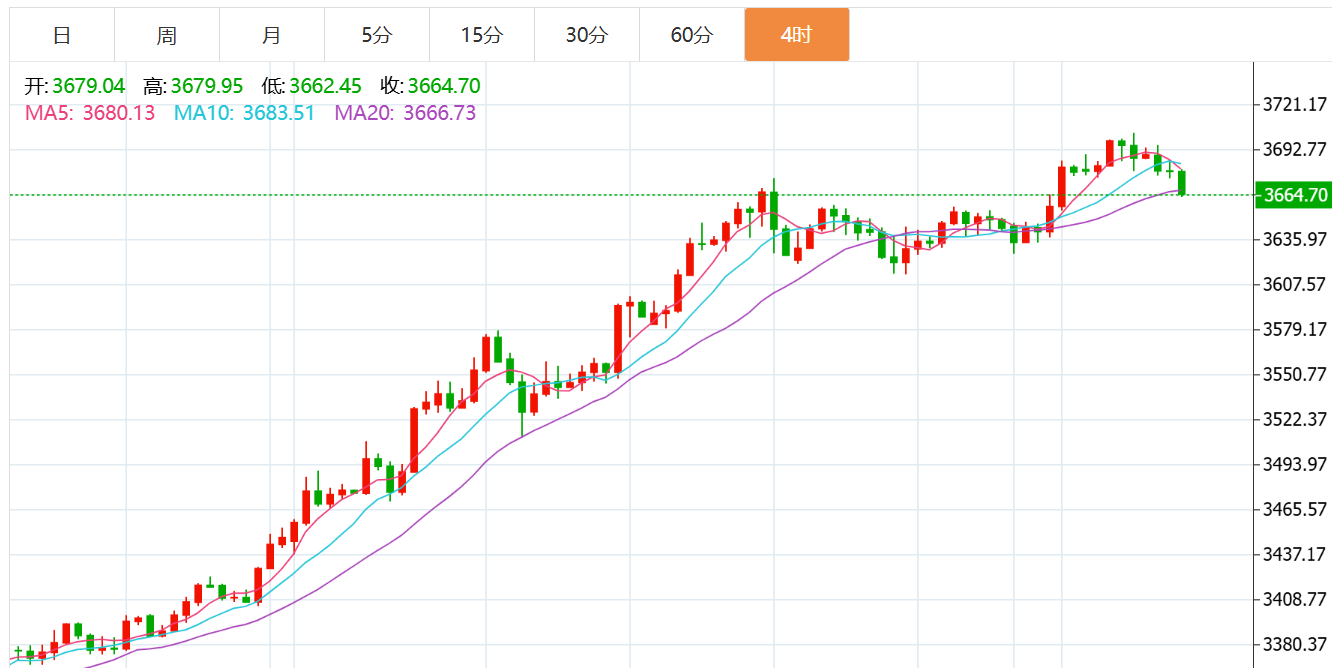Screen dimensions: 1332x668
Task: Click the 3408.77 price axis label
Action: 1295,599
